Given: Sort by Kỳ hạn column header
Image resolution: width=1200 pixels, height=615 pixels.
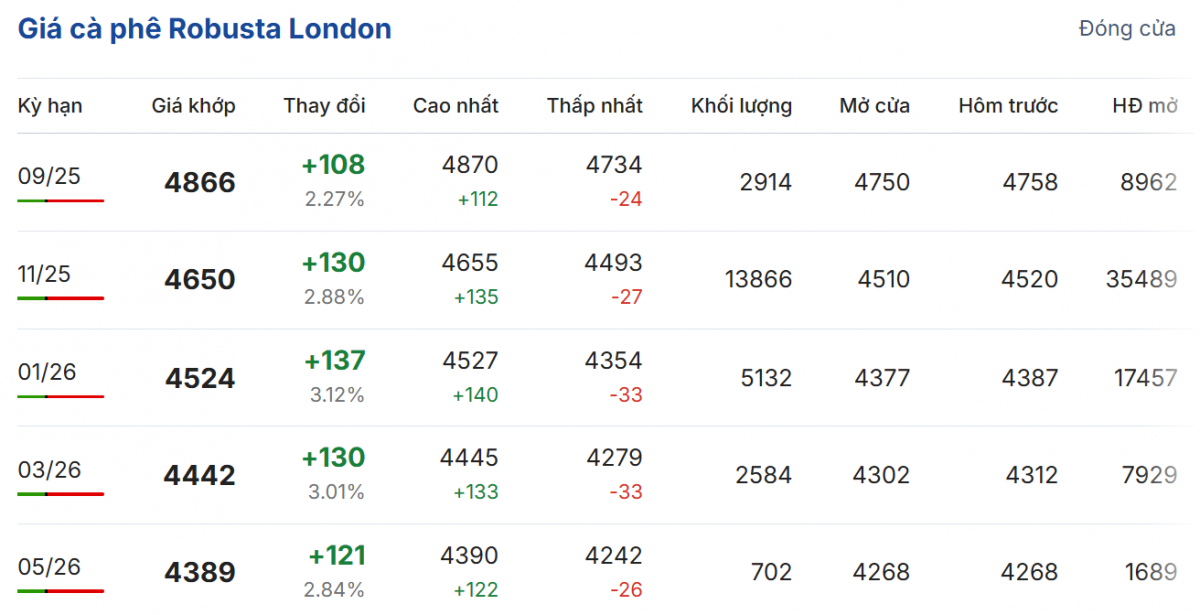Looking at the screenshot, I should [50, 105].
